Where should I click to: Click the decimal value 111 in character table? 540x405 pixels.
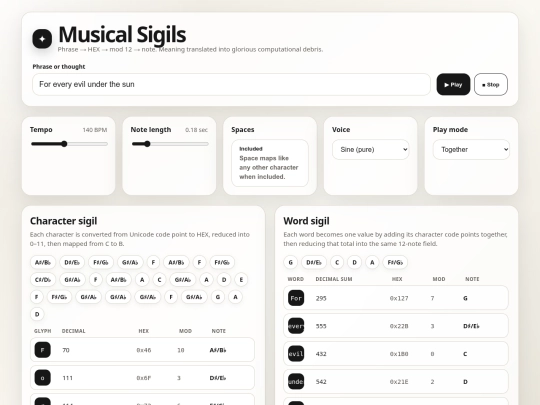pos(68,378)
